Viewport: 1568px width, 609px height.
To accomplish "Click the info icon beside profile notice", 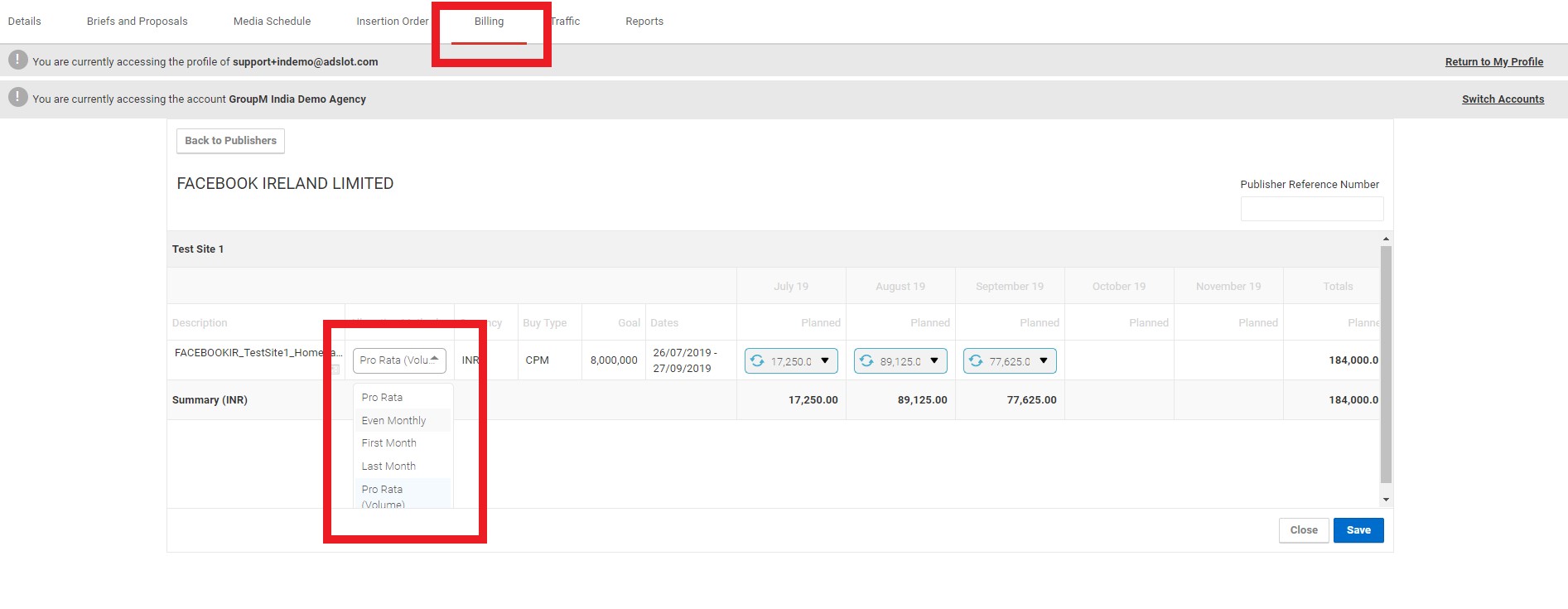I will pos(17,60).
